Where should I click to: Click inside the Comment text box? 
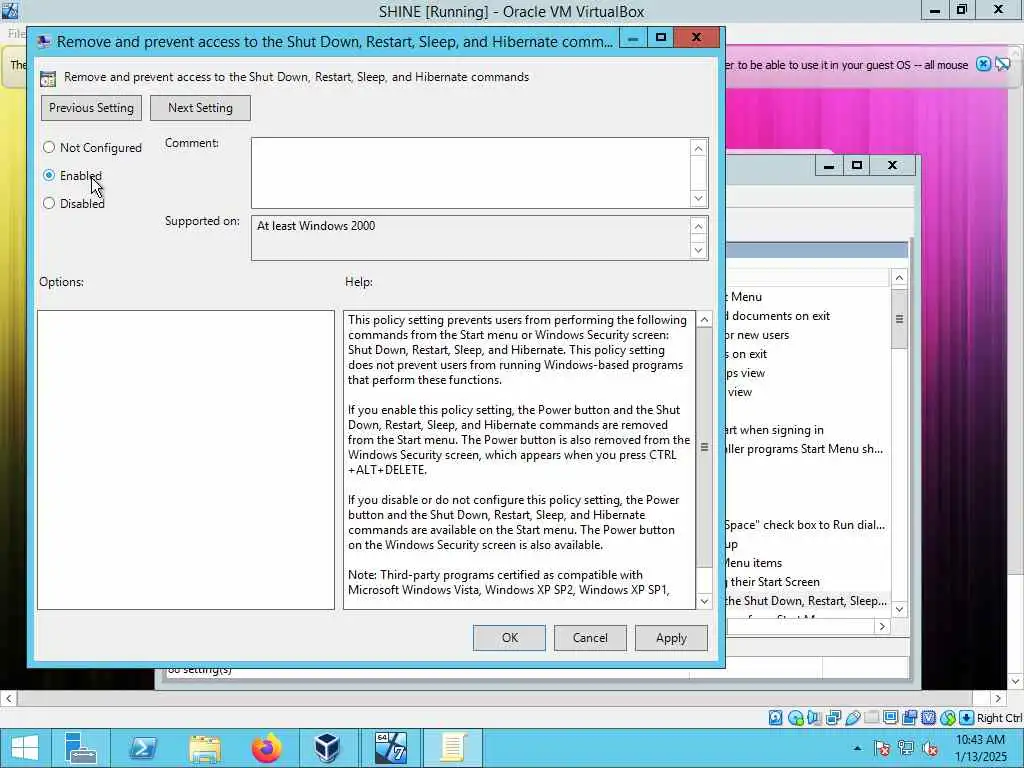[x=471, y=173]
